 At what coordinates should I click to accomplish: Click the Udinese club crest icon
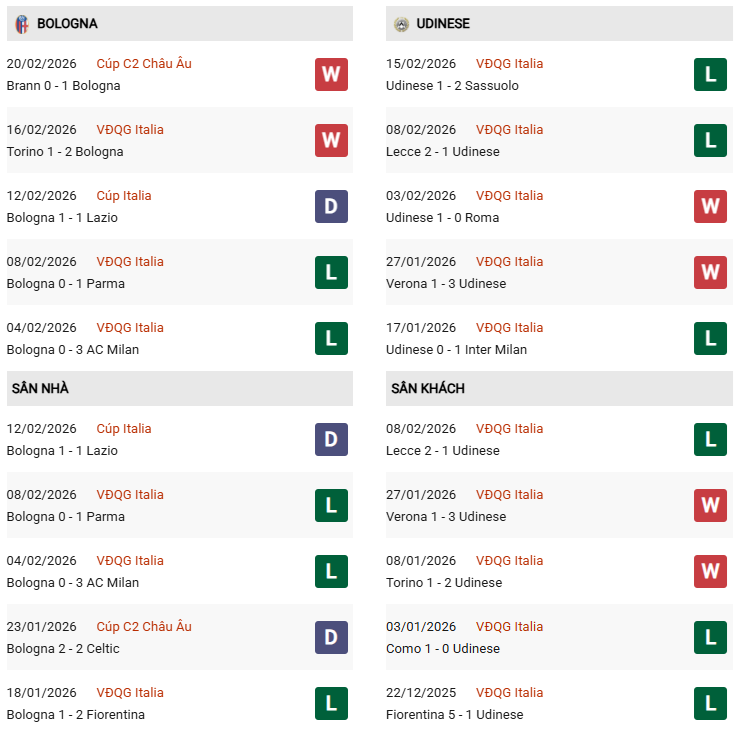pos(401,23)
